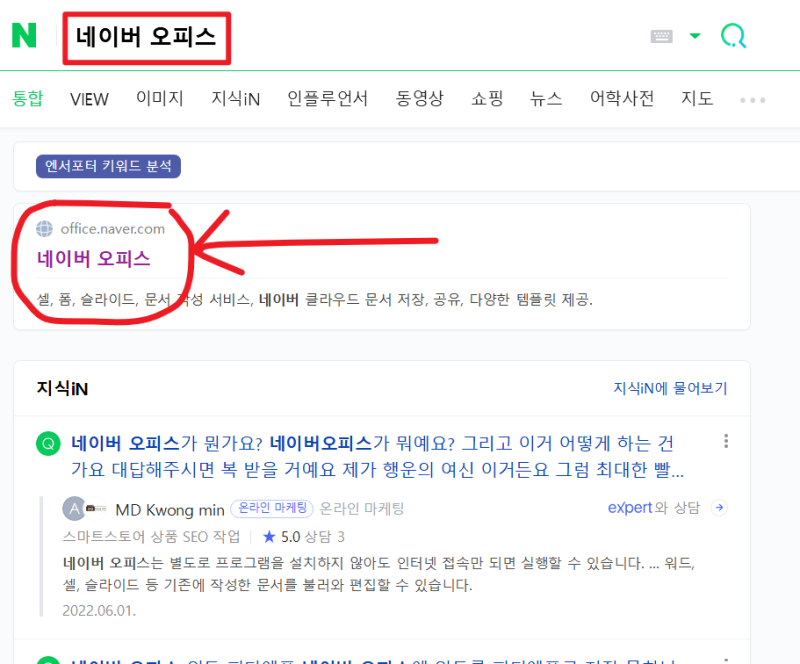Screen dimensions: 800x664
Task: Click the green search magnifier icon
Action: 733,36
